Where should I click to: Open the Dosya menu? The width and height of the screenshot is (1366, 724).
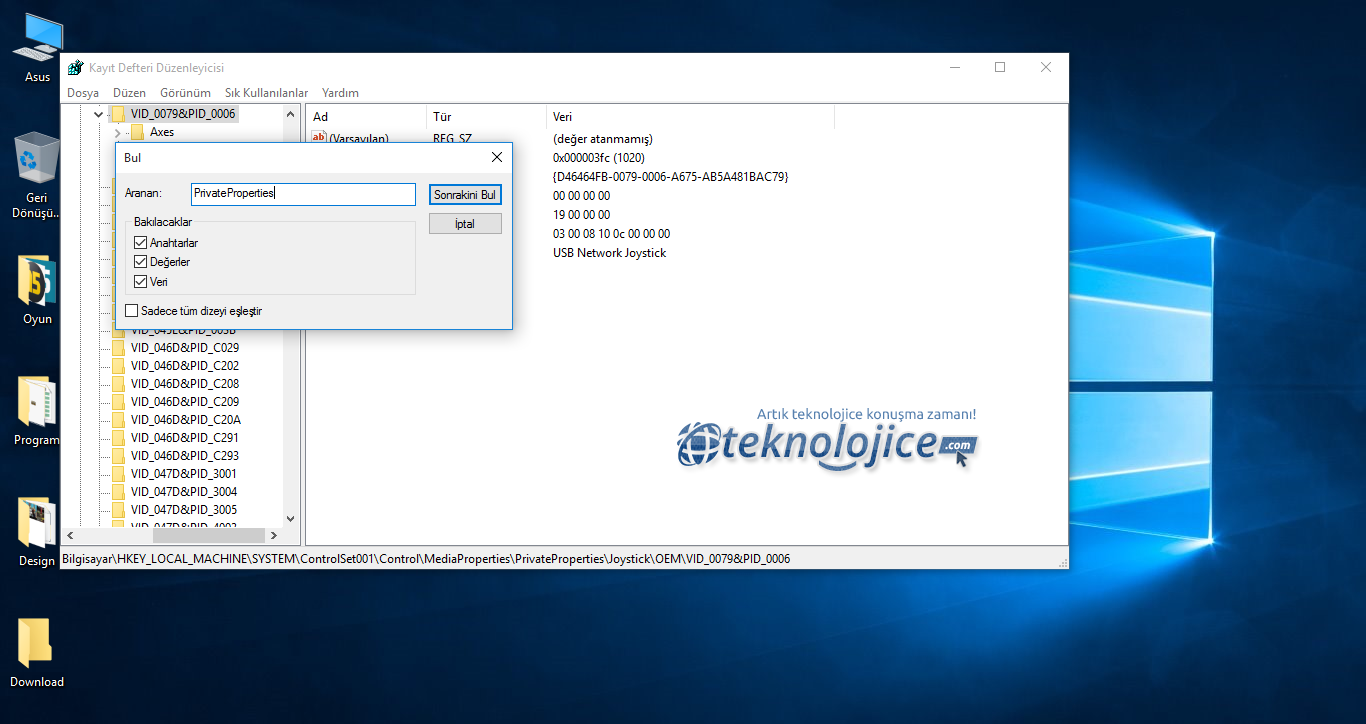pos(83,92)
